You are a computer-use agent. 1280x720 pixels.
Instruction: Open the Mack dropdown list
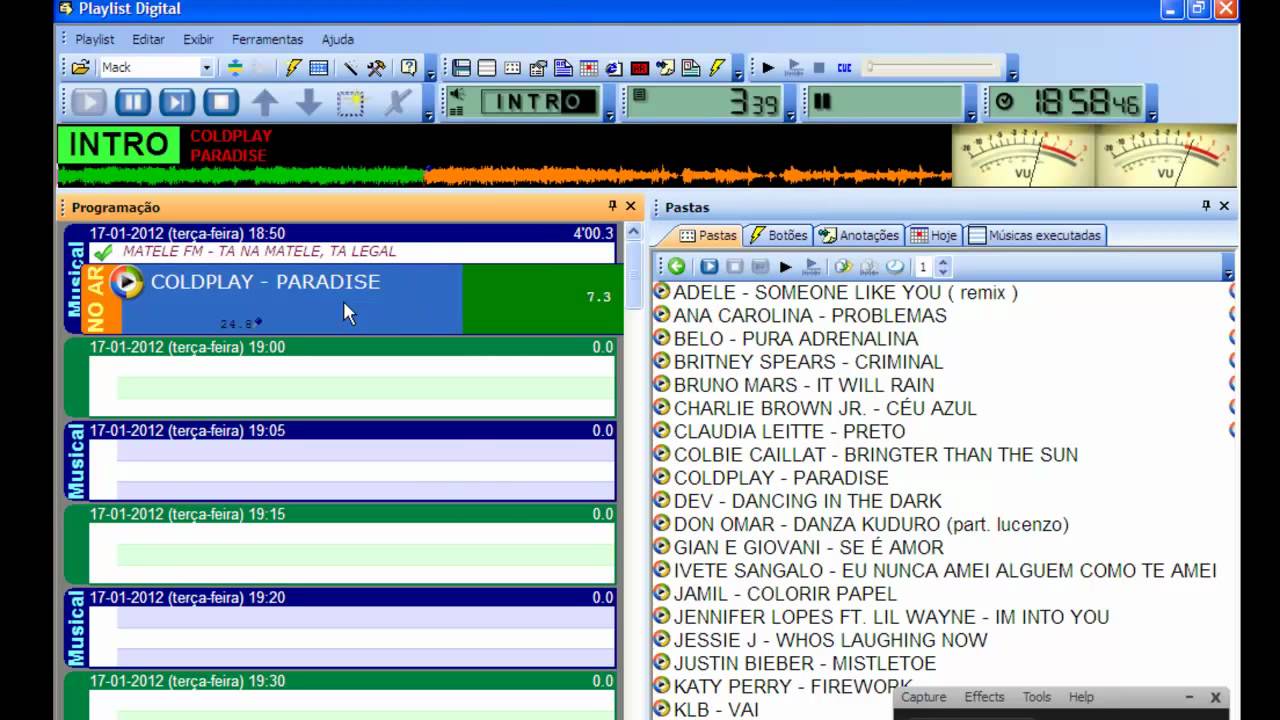click(x=206, y=68)
